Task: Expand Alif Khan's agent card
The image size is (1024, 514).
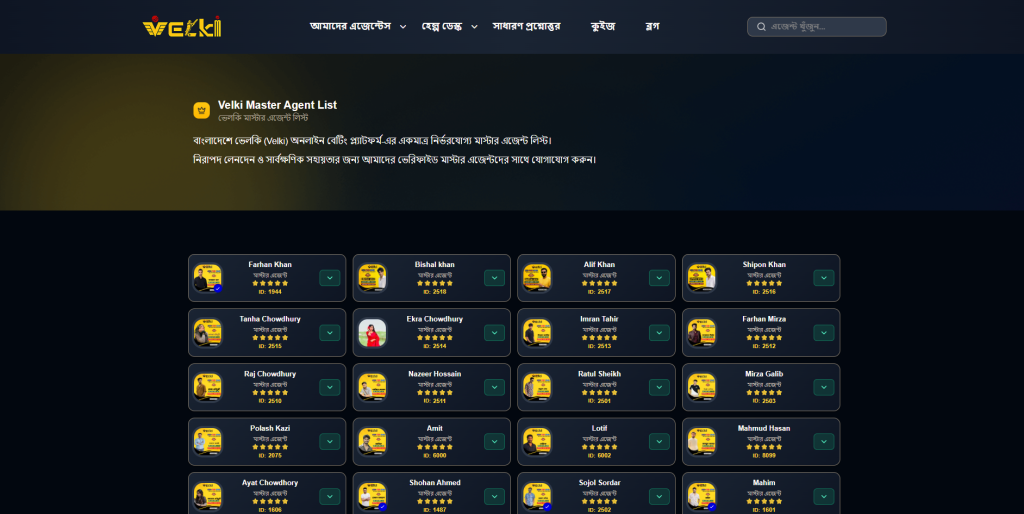Action: click(659, 278)
